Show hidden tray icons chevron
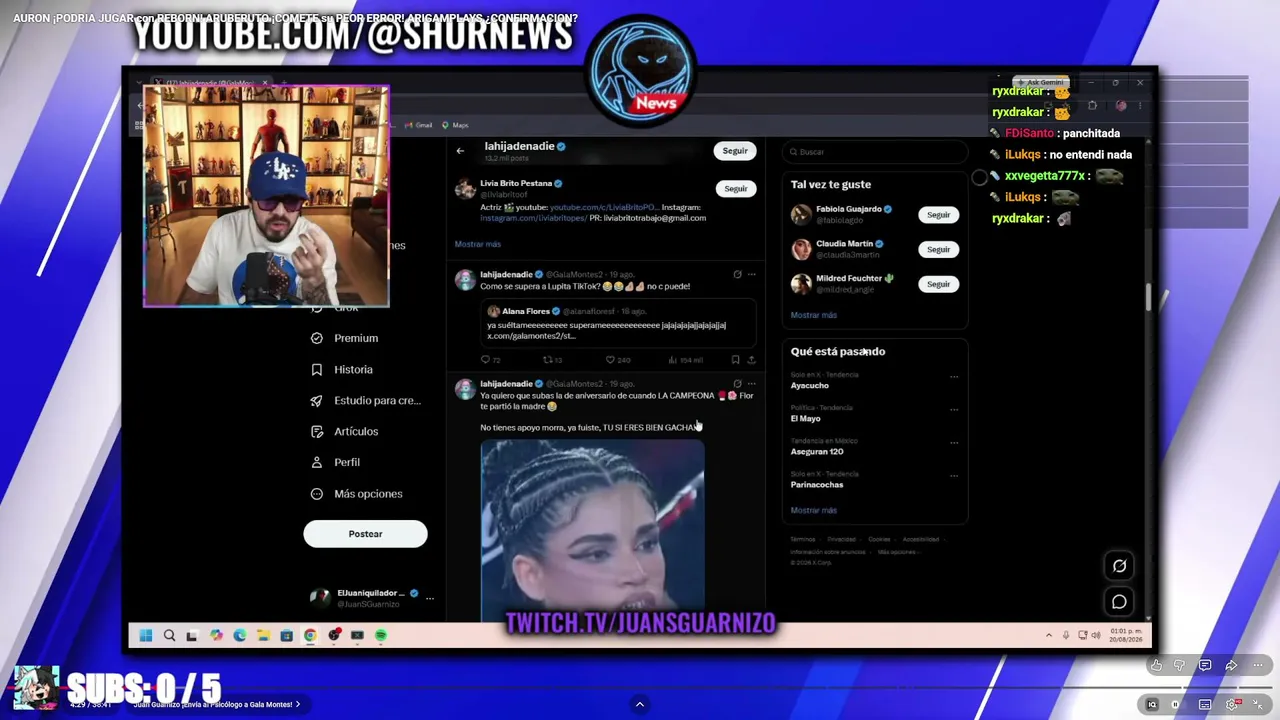 pyautogui.click(x=1048, y=635)
